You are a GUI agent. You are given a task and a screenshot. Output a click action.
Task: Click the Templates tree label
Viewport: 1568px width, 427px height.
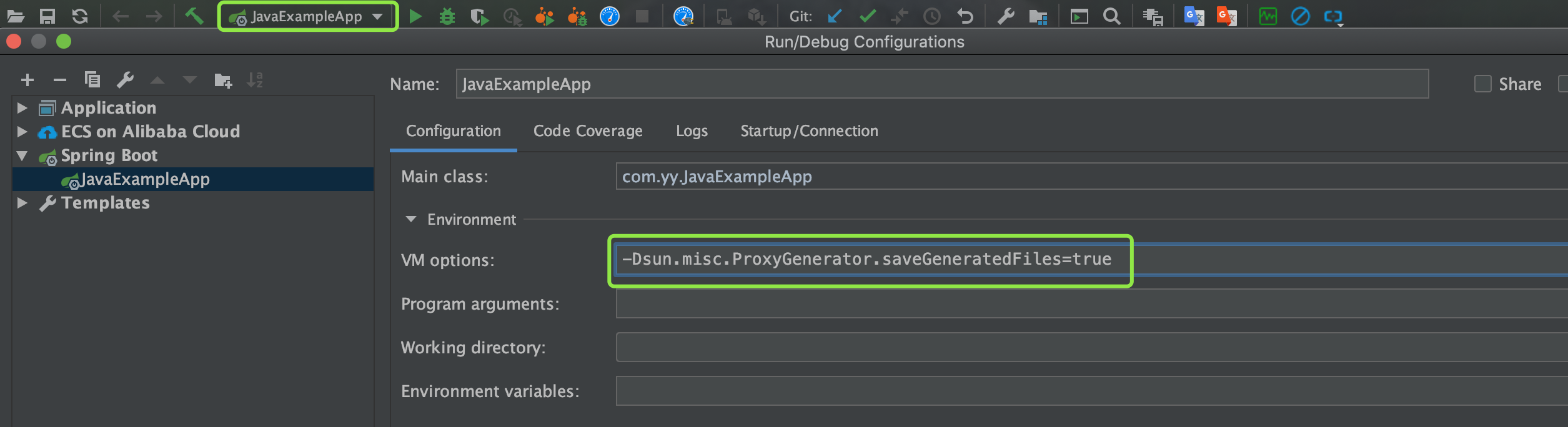(106, 203)
